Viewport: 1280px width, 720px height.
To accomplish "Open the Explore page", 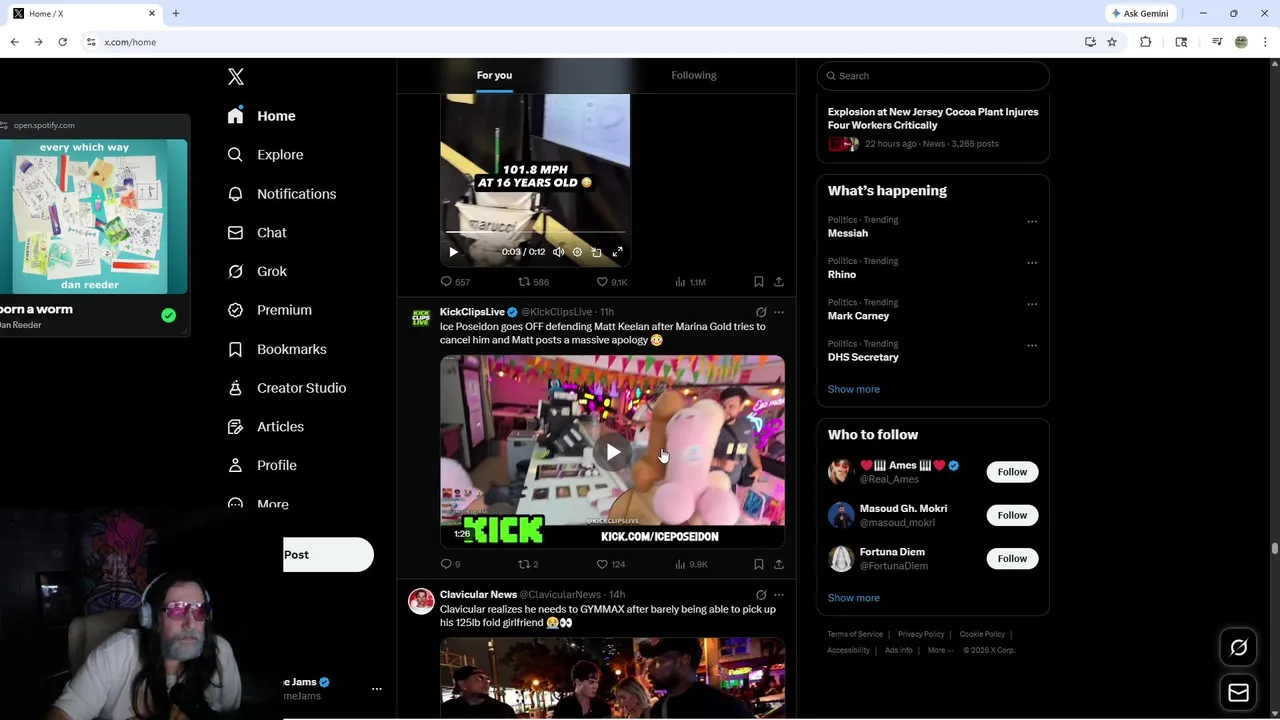I will (x=265, y=155).
